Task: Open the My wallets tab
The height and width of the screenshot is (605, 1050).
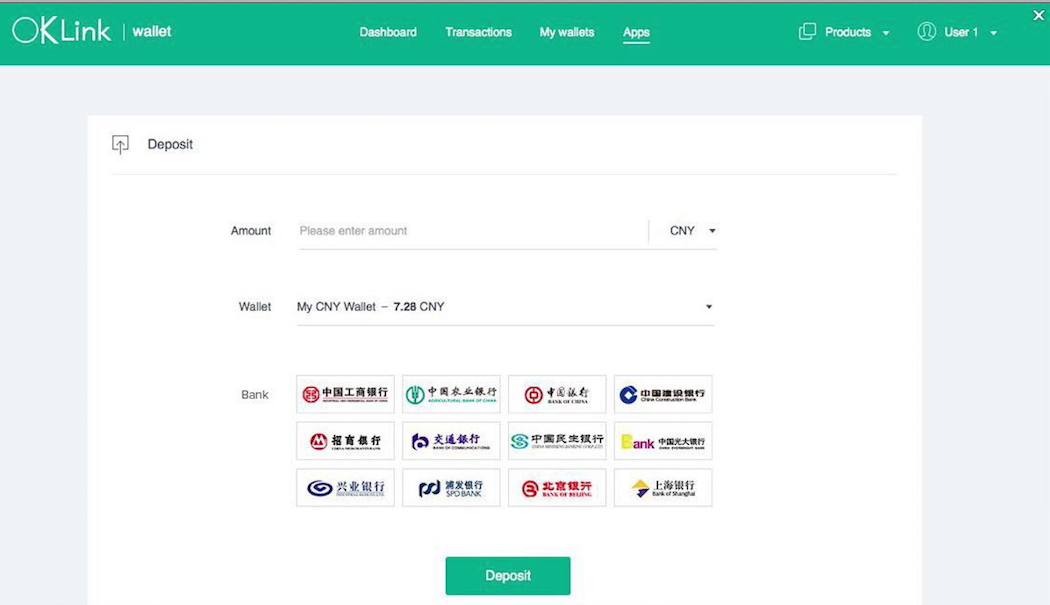Action: (567, 32)
